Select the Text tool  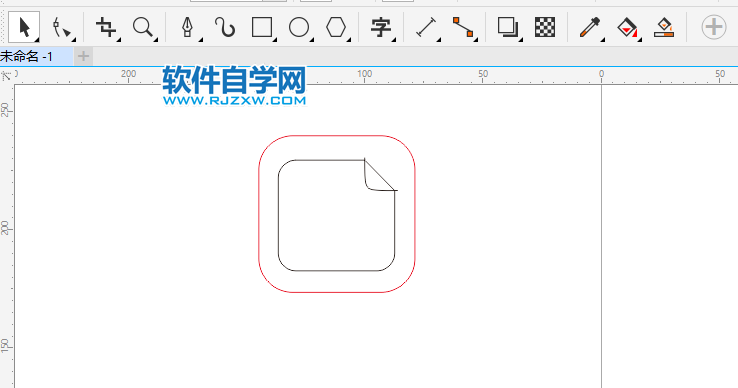381,27
